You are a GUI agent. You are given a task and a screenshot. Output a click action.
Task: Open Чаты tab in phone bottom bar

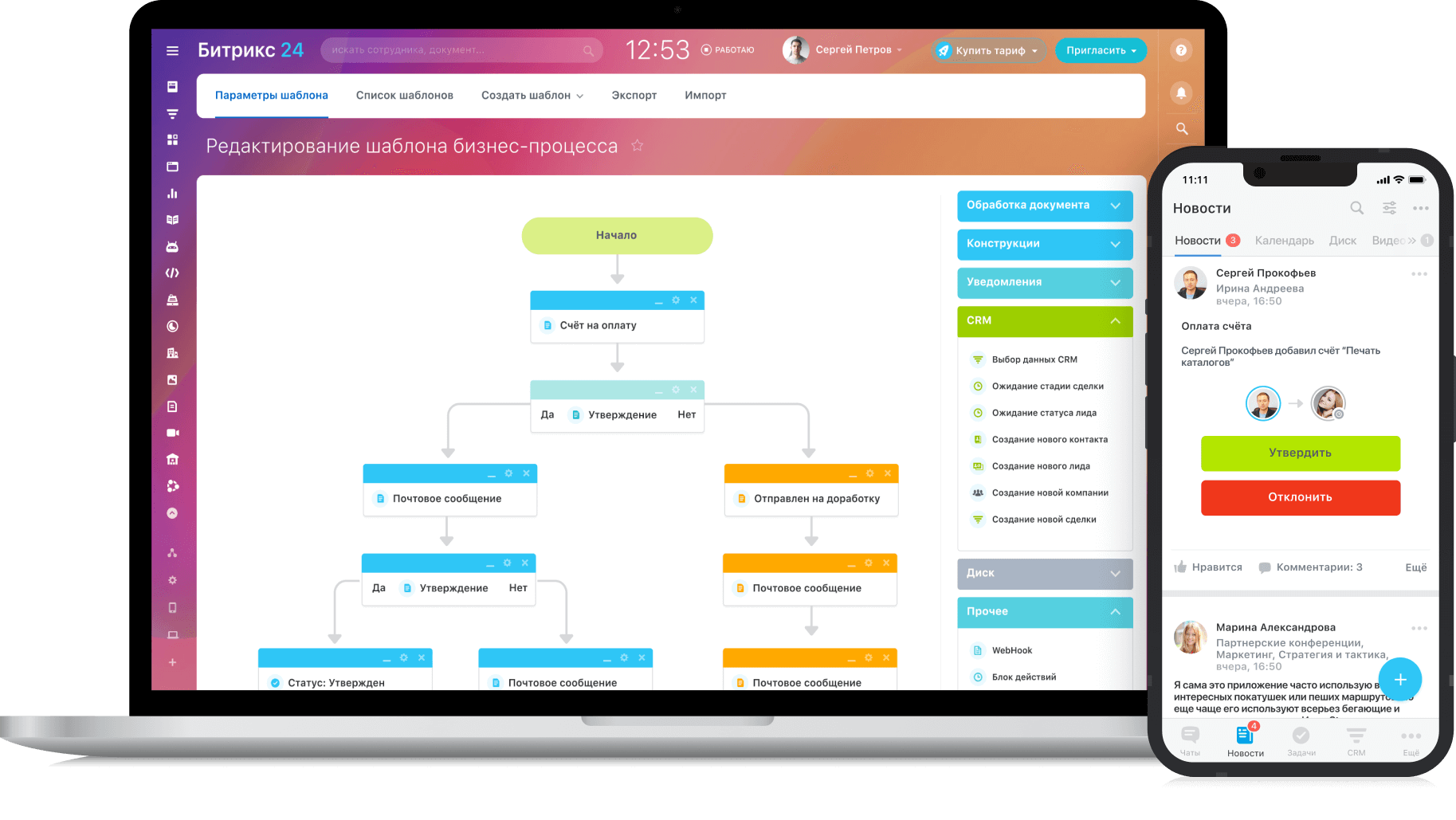(1190, 740)
